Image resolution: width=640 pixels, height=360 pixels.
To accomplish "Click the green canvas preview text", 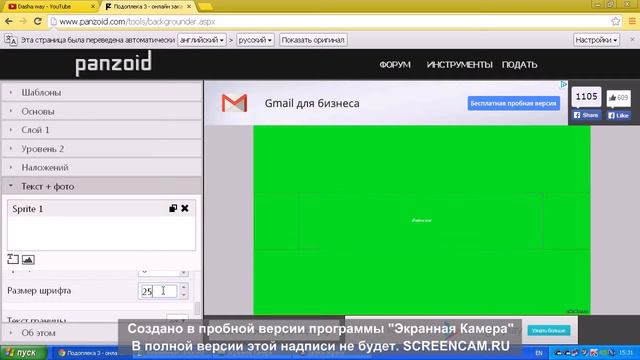I will pyautogui.click(x=422, y=220).
